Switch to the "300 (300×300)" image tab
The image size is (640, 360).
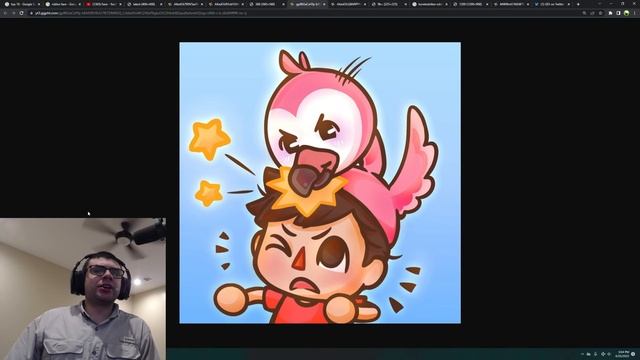click(x=267, y=4)
